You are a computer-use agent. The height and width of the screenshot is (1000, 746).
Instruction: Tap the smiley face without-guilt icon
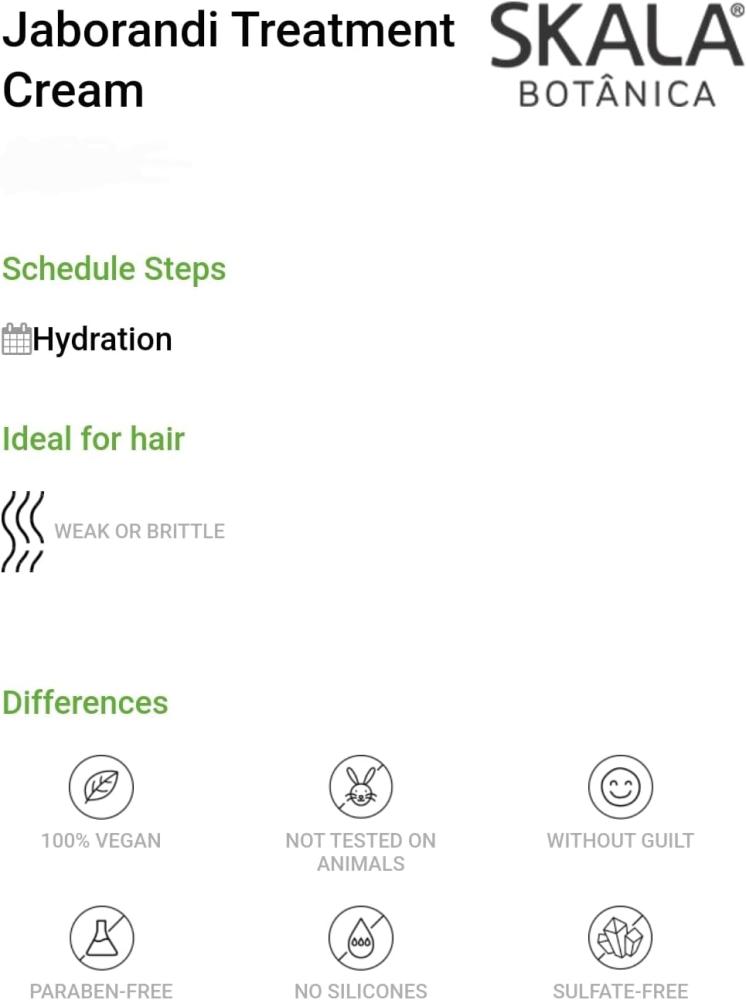pos(620,787)
